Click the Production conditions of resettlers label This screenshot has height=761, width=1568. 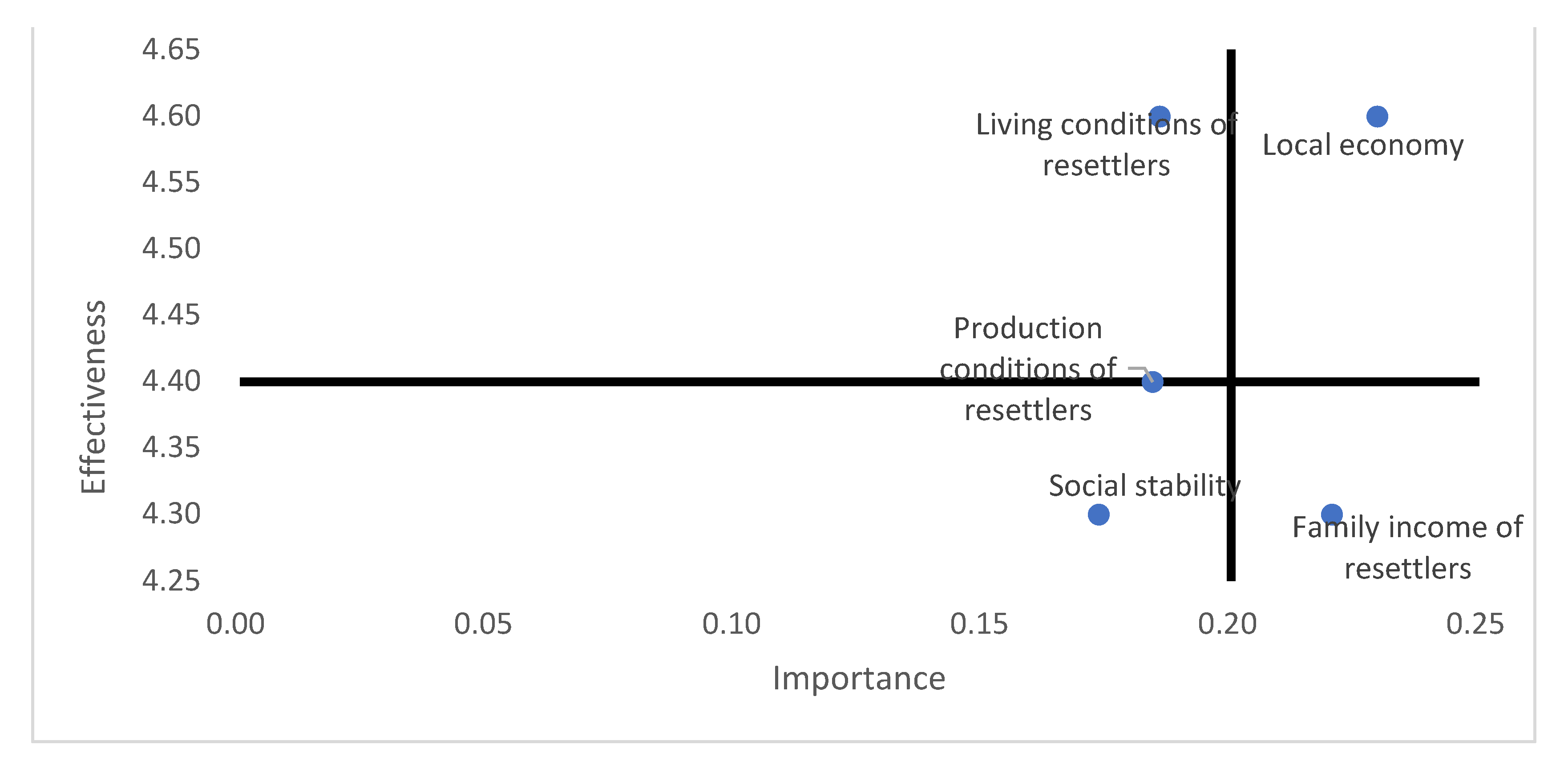1028,369
